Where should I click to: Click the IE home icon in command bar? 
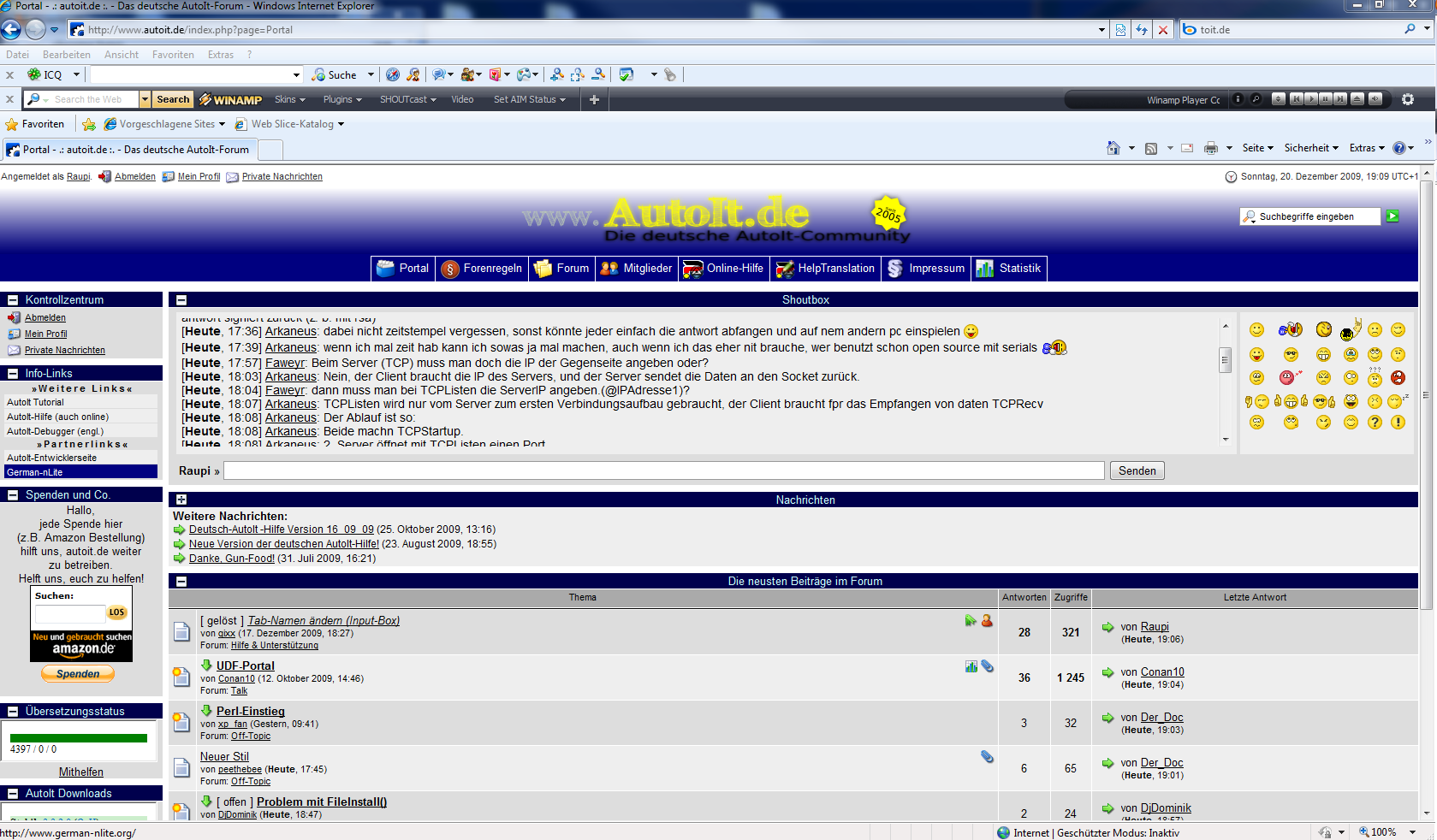1113,148
